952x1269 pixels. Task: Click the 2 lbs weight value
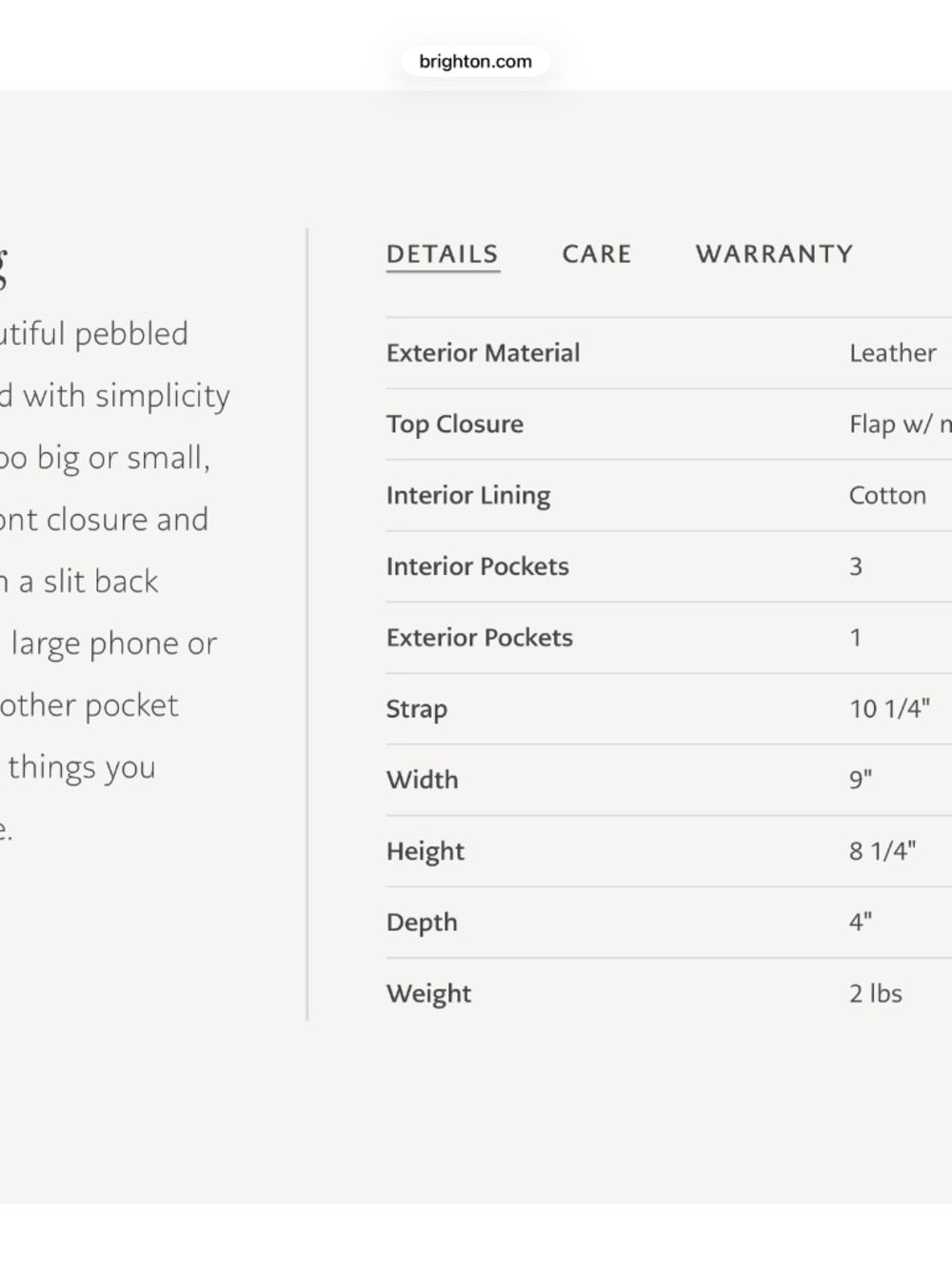coord(876,994)
